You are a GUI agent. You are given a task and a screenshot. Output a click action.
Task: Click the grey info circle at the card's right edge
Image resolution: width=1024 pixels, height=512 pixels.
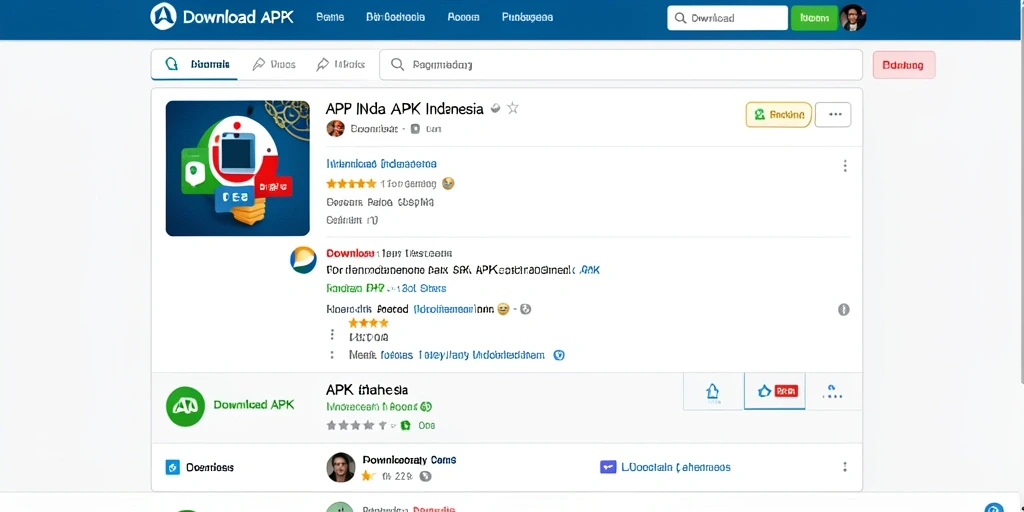click(x=844, y=310)
